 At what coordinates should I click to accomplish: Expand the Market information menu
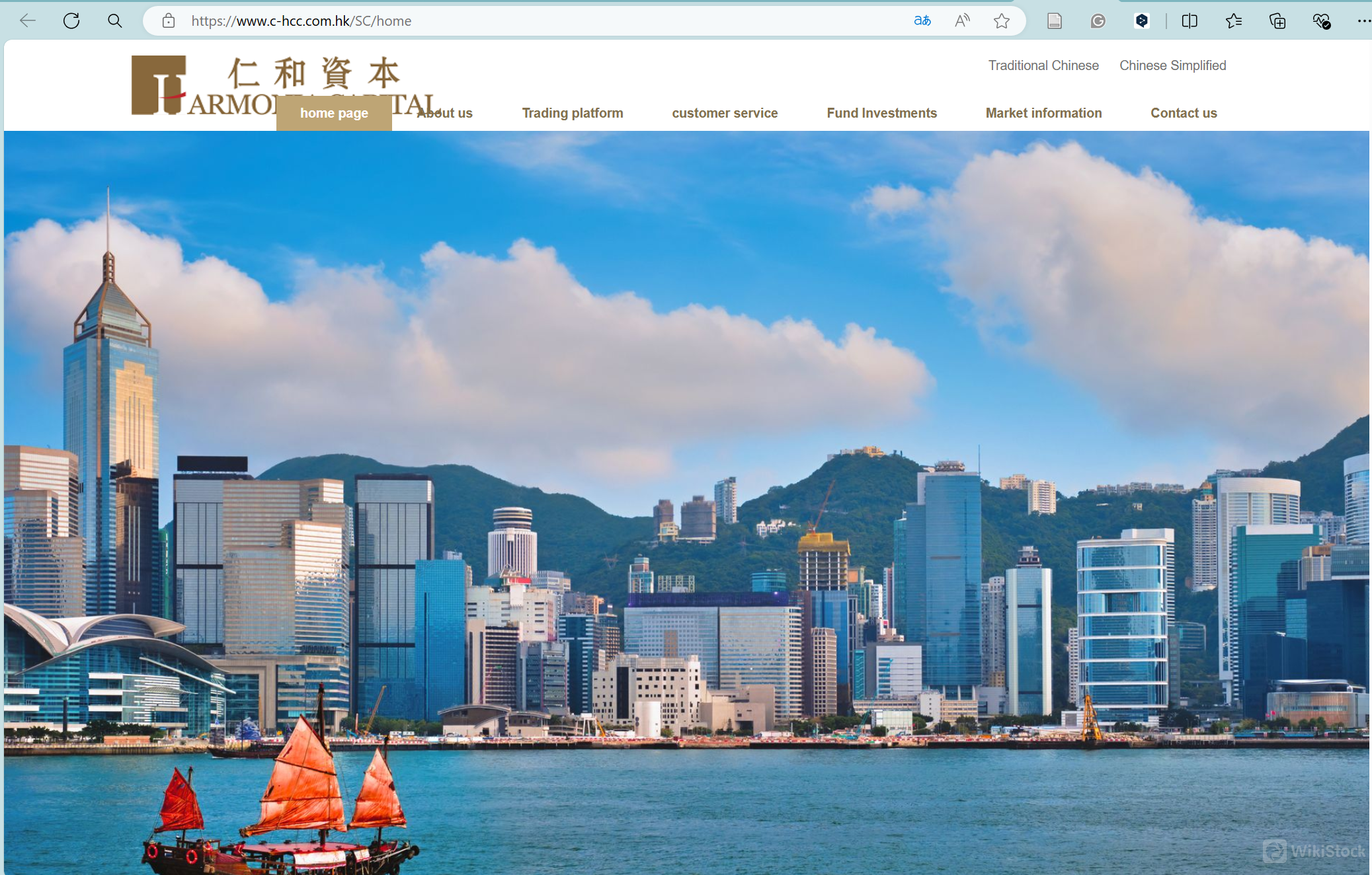[x=1043, y=113]
